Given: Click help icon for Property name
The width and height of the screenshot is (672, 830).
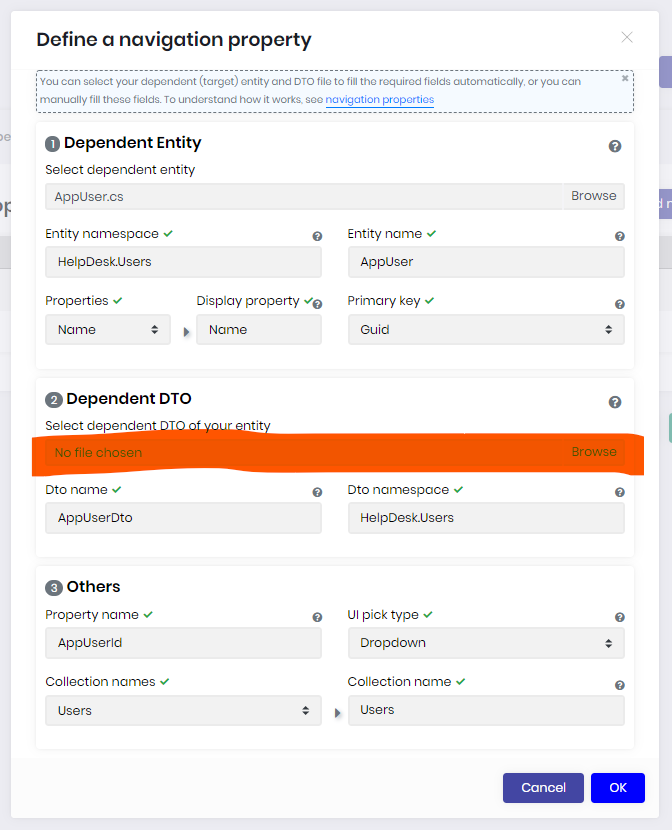Looking at the screenshot, I should click(317, 618).
